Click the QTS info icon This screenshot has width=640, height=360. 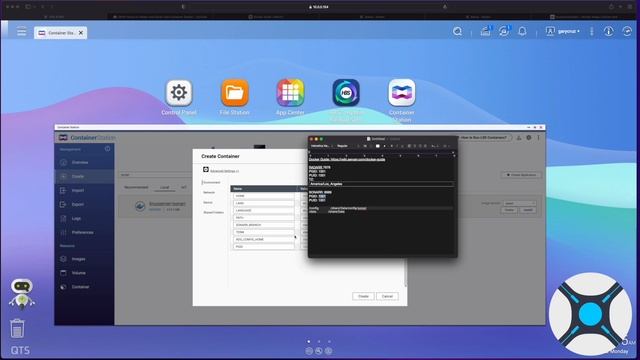609,31
